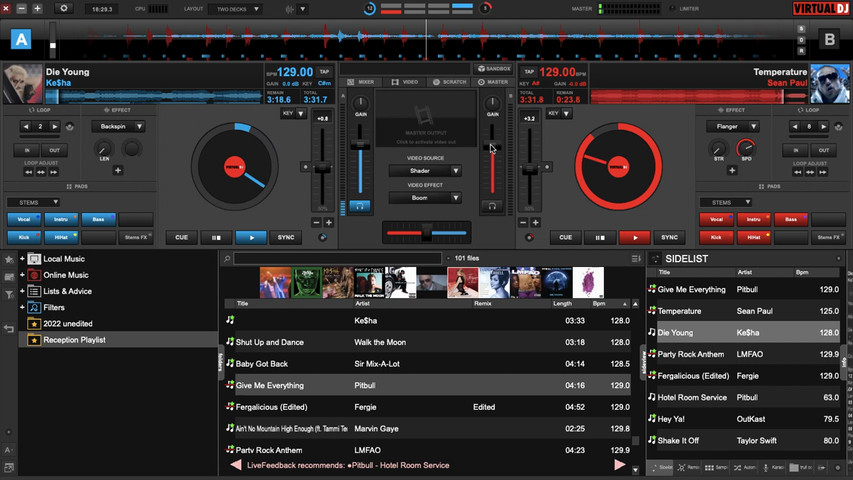
Task: Switch to the SCRATCH tab
Action: coord(450,82)
